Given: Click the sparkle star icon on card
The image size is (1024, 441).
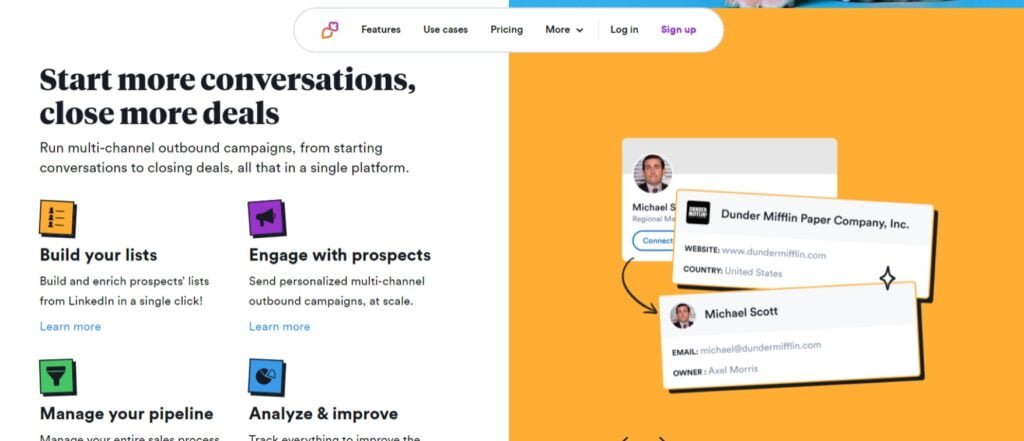Looking at the screenshot, I should tap(887, 278).
